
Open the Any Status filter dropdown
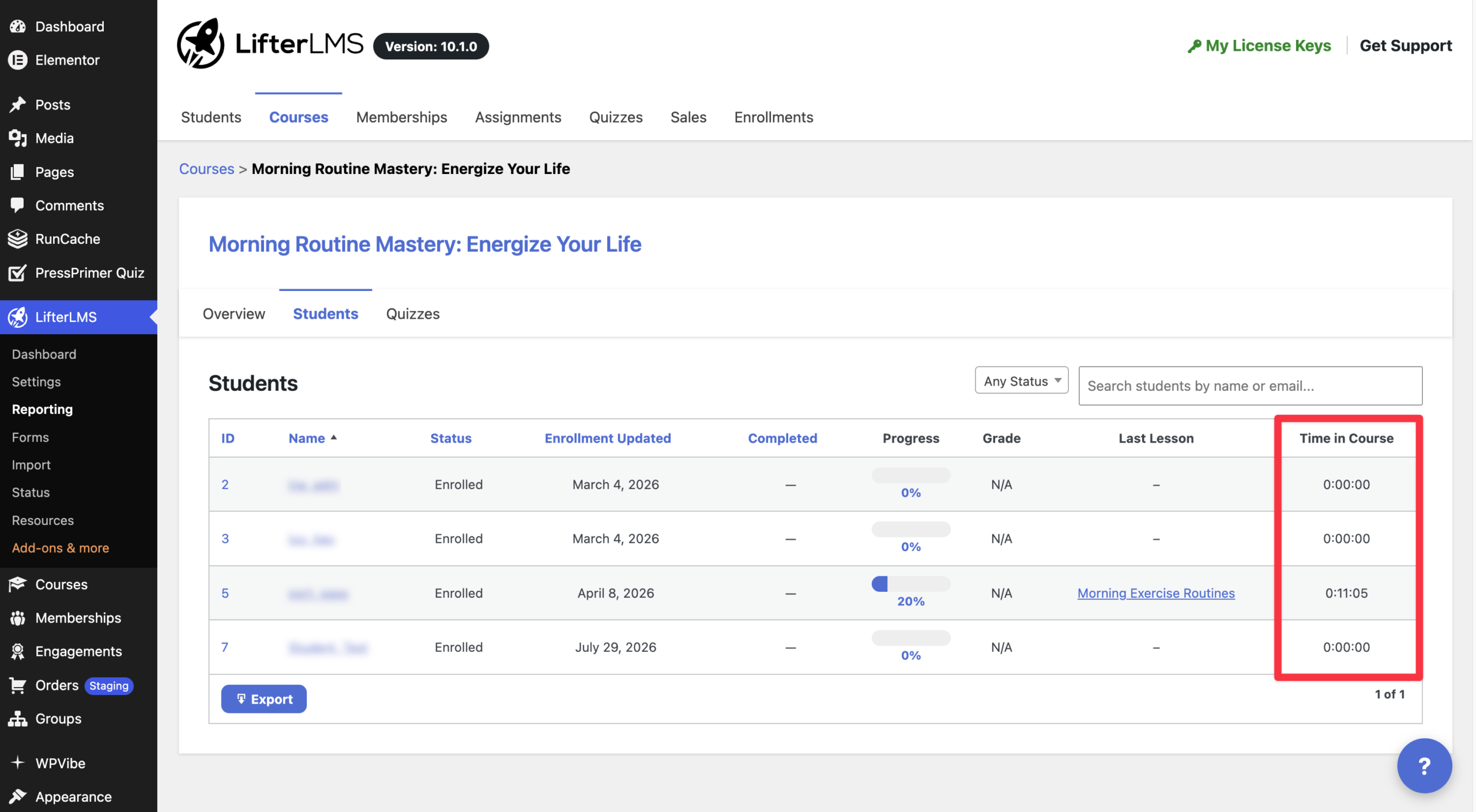click(x=1021, y=381)
